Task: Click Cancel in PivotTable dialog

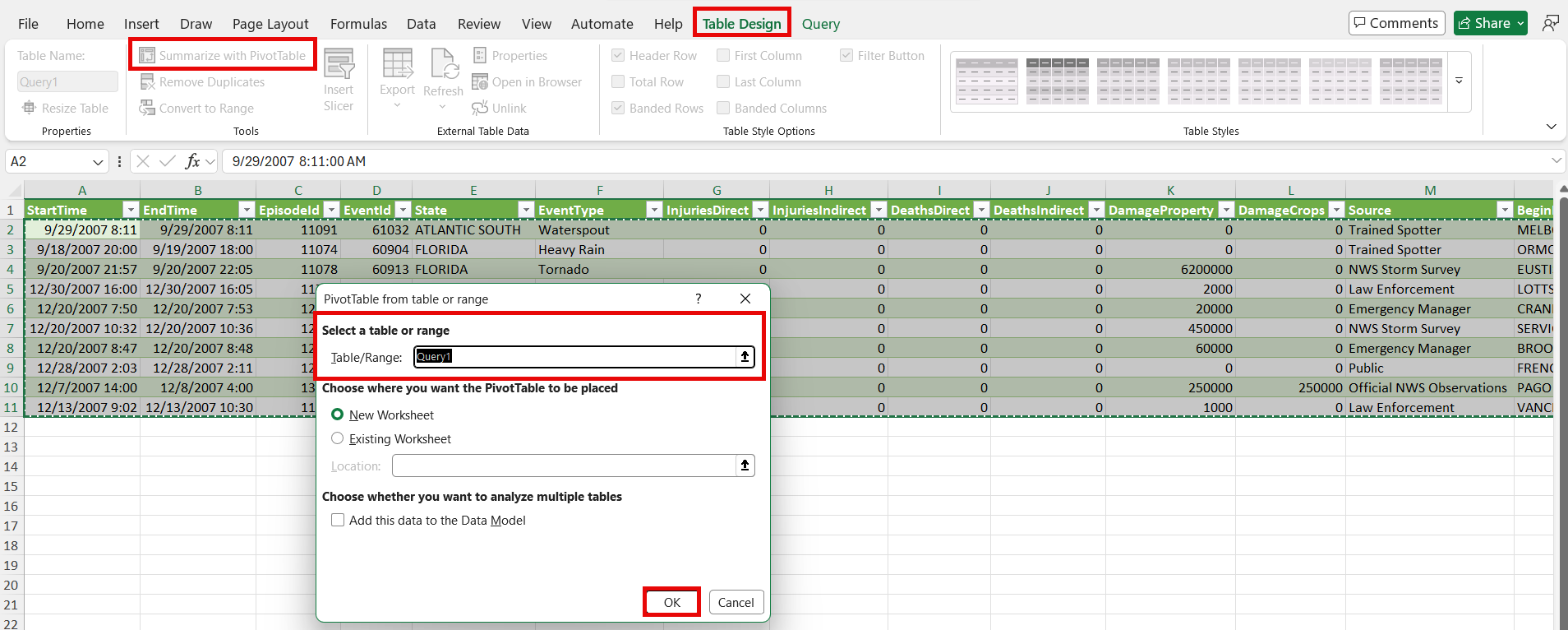Action: coord(736,602)
